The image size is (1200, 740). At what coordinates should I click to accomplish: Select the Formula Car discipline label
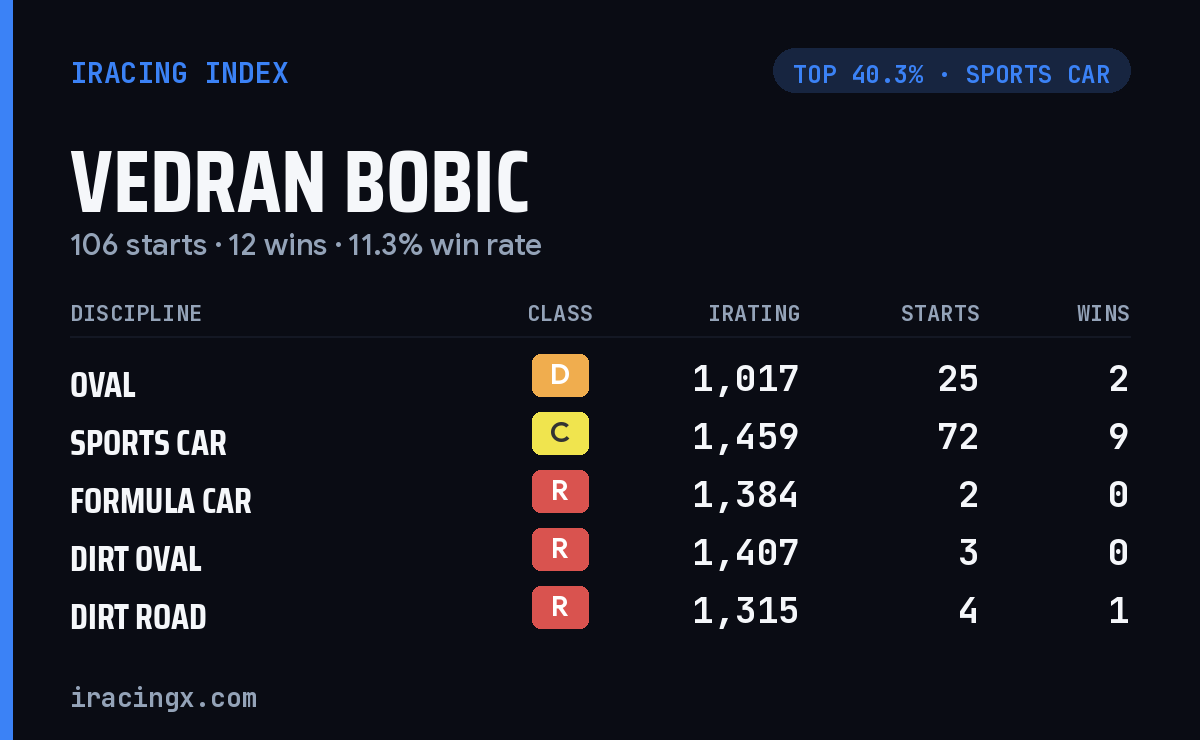[161, 501]
